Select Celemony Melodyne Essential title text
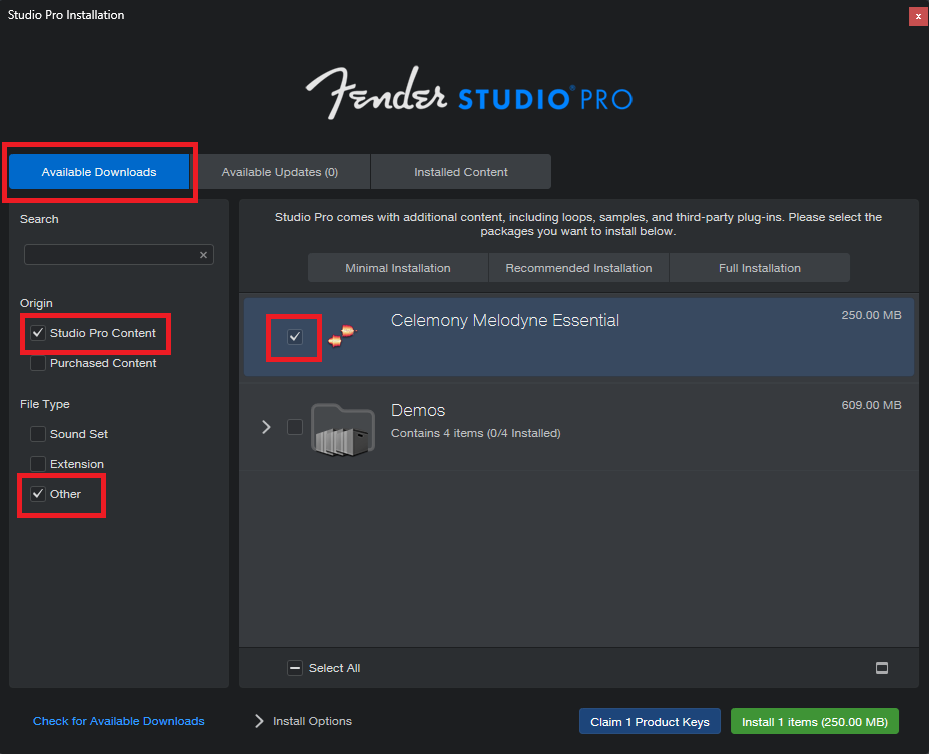Viewport: 929px width, 754px height. pos(505,320)
